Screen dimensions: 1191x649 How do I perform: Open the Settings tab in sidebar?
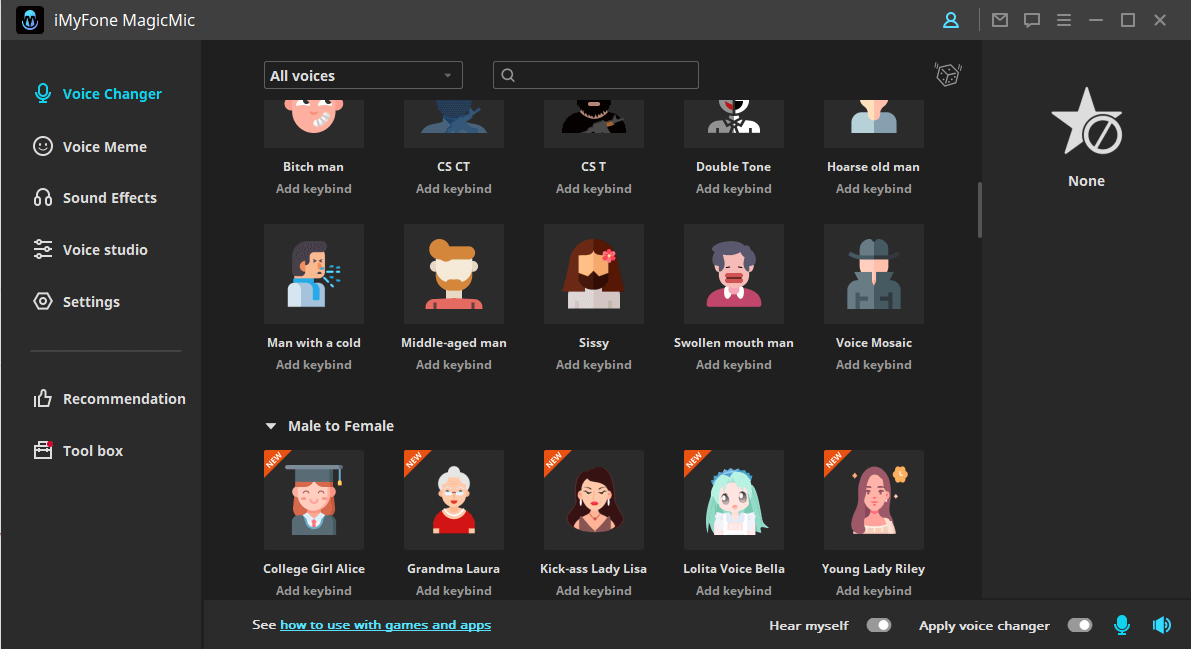click(77, 302)
